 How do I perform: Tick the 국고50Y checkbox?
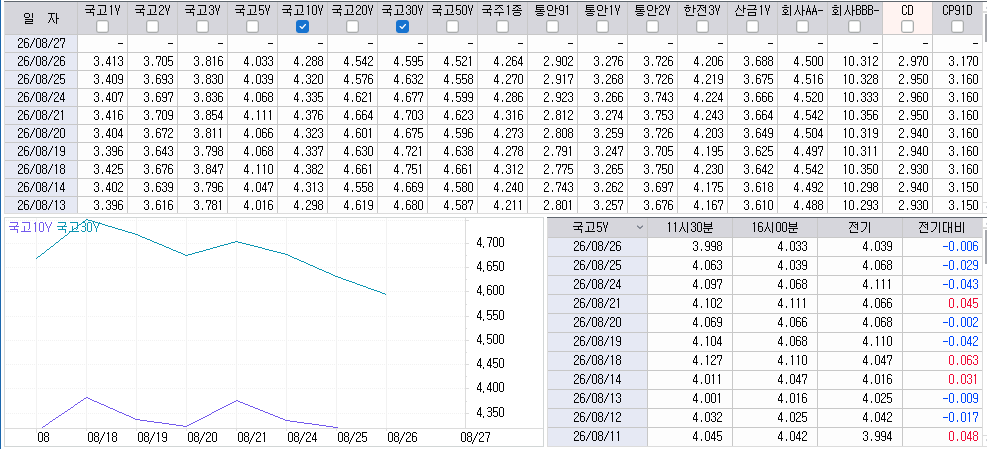click(x=453, y=26)
